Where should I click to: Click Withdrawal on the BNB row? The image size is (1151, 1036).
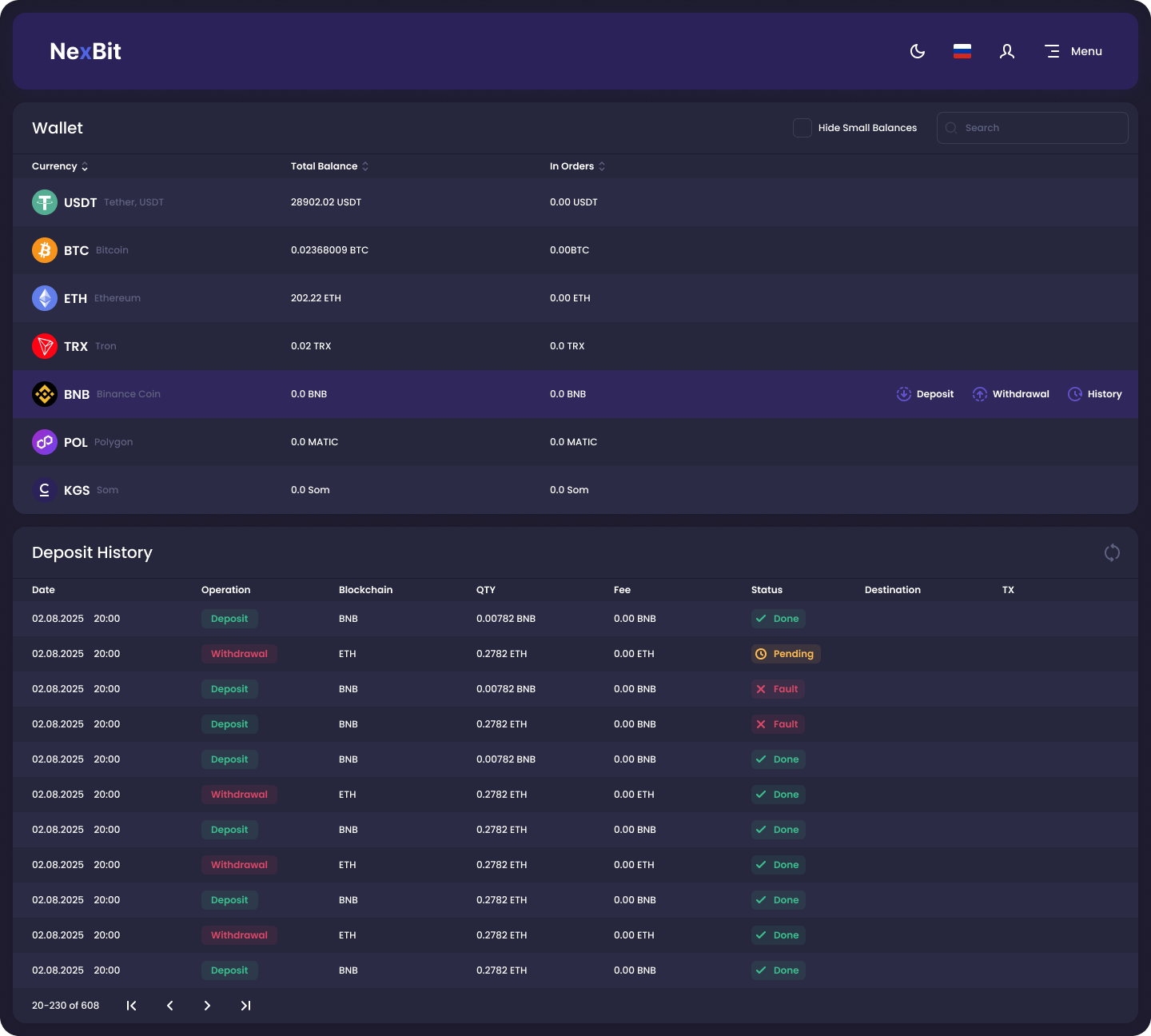click(1010, 393)
